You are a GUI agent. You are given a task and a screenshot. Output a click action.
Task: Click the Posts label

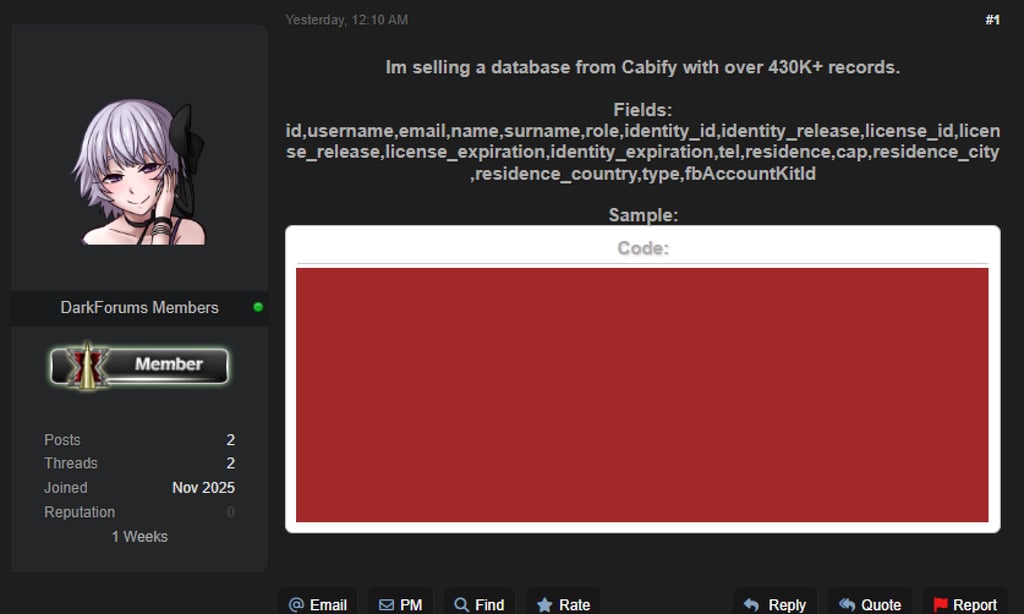62,440
